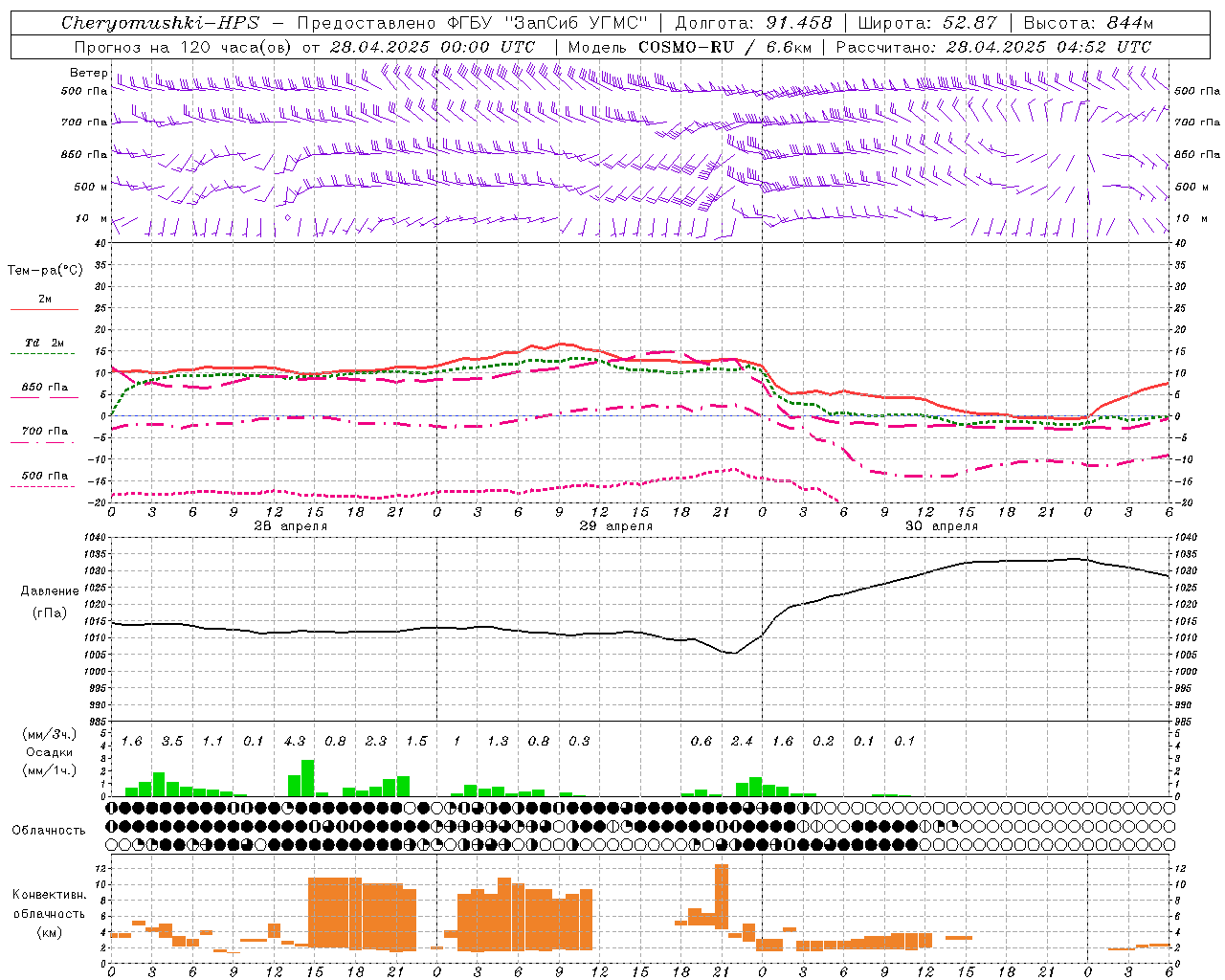Click the '700 гПа' temperature legend entry

(44, 435)
